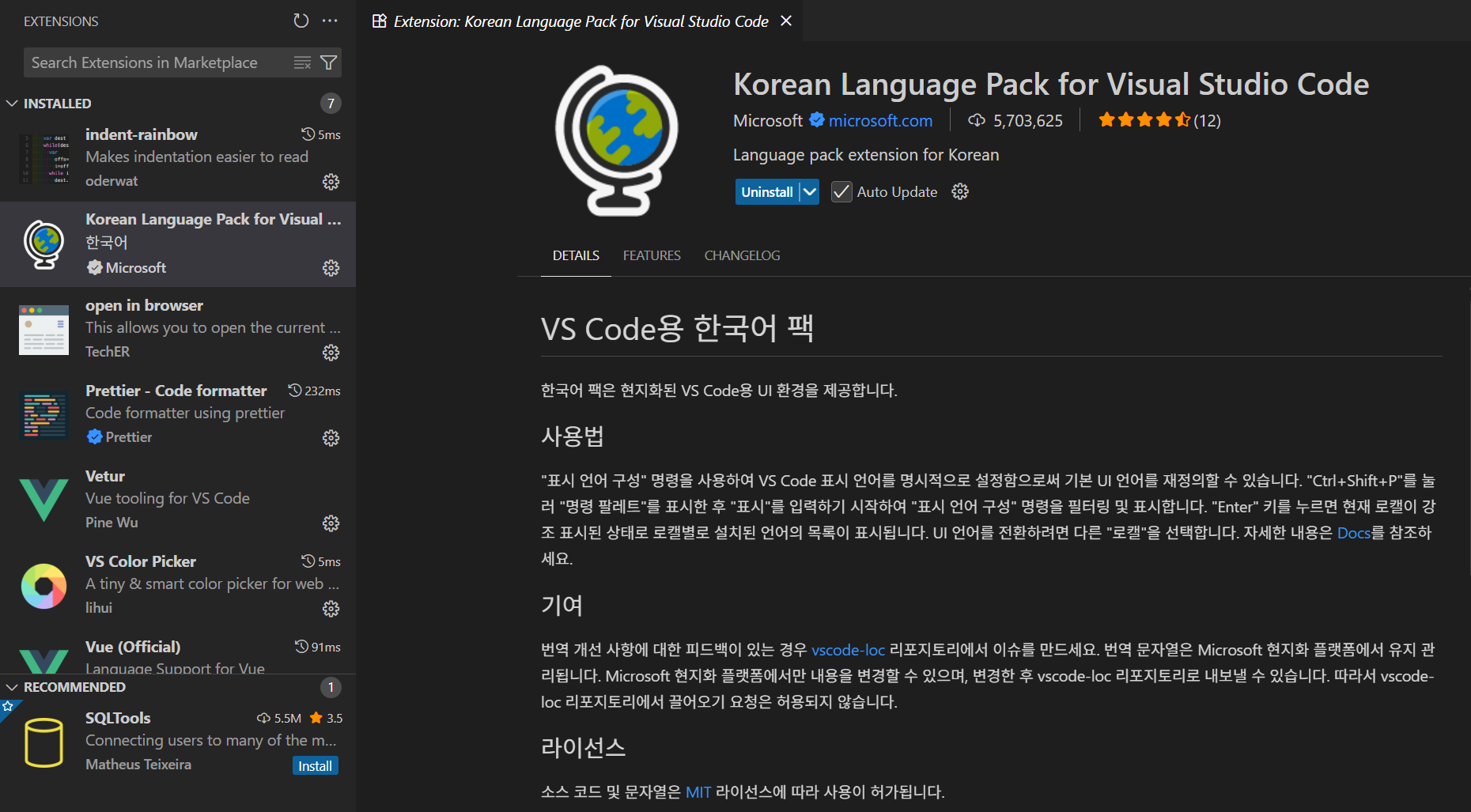Uninstall the Korean Language Pack
Image resolution: width=1471 pixels, height=812 pixels.
(766, 192)
